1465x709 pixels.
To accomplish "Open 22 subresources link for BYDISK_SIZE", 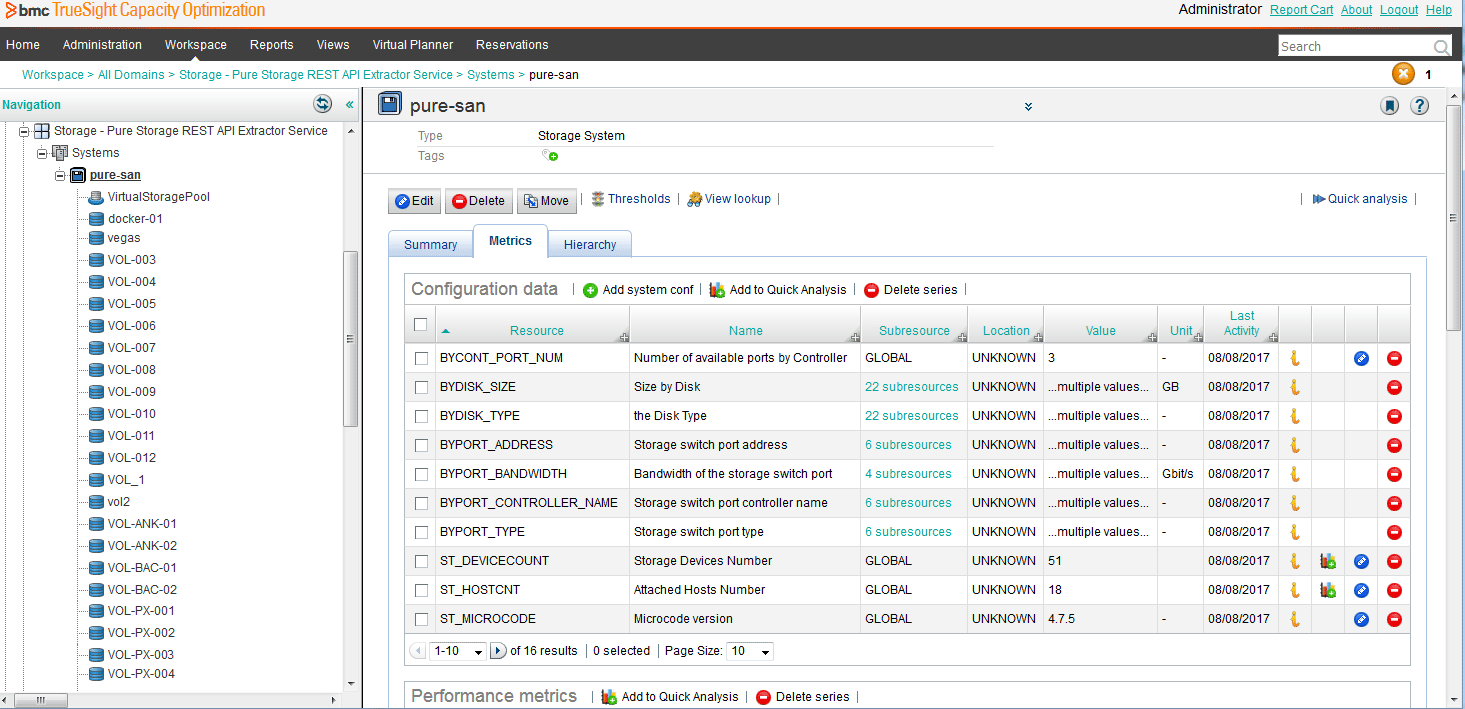I will 911,387.
